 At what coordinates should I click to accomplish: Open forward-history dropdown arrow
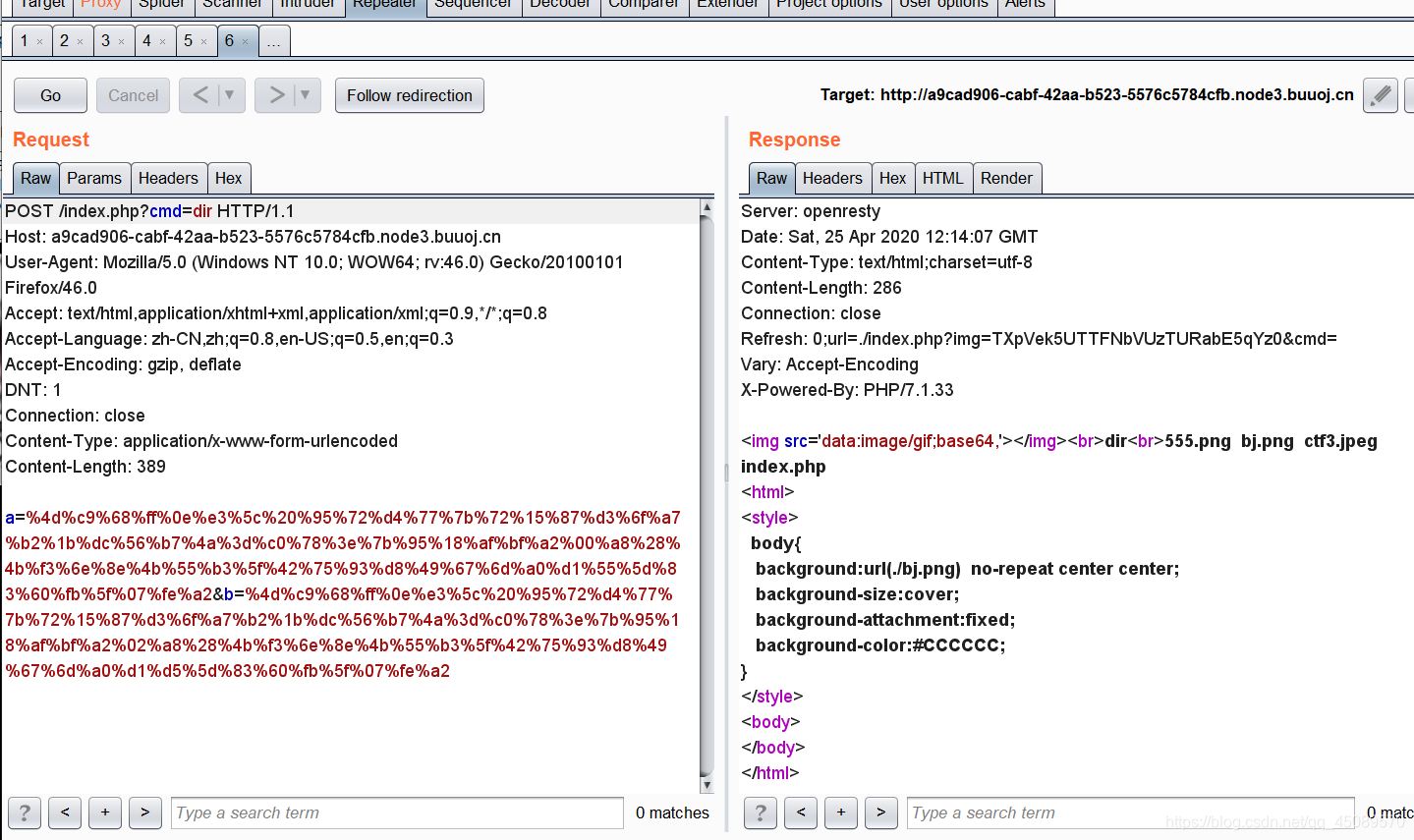coord(306,95)
